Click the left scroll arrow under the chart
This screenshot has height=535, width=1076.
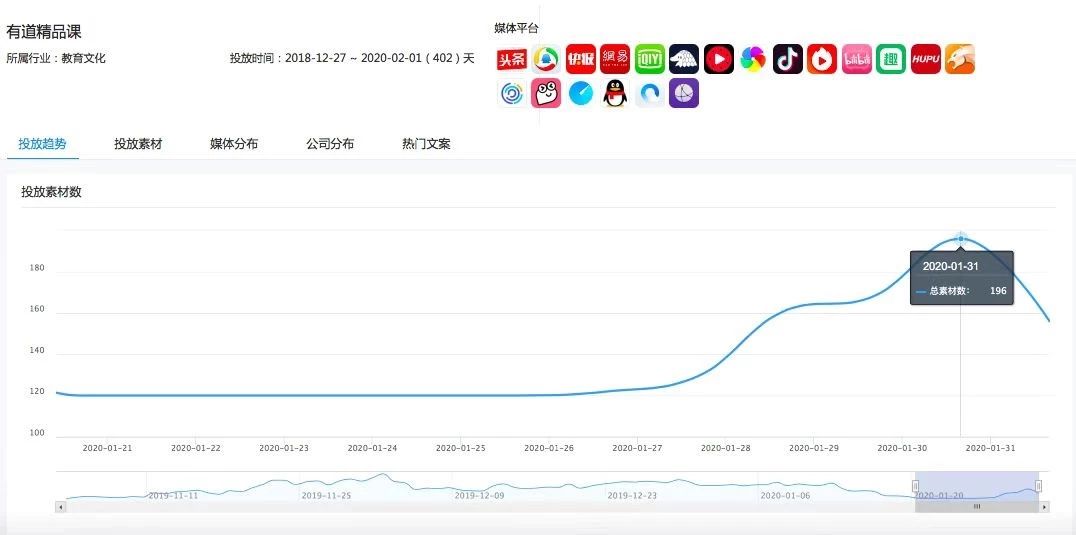pos(60,507)
